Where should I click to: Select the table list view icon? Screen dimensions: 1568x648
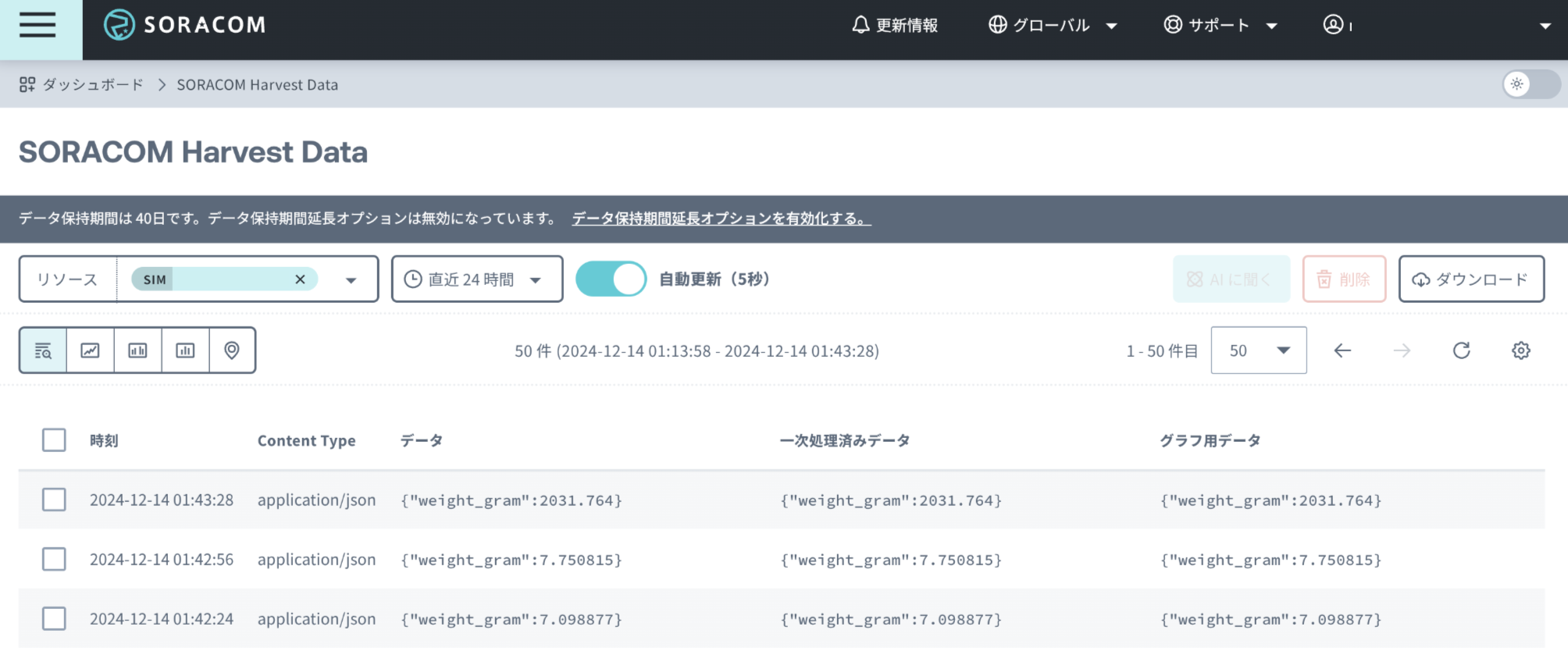[43, 351]
